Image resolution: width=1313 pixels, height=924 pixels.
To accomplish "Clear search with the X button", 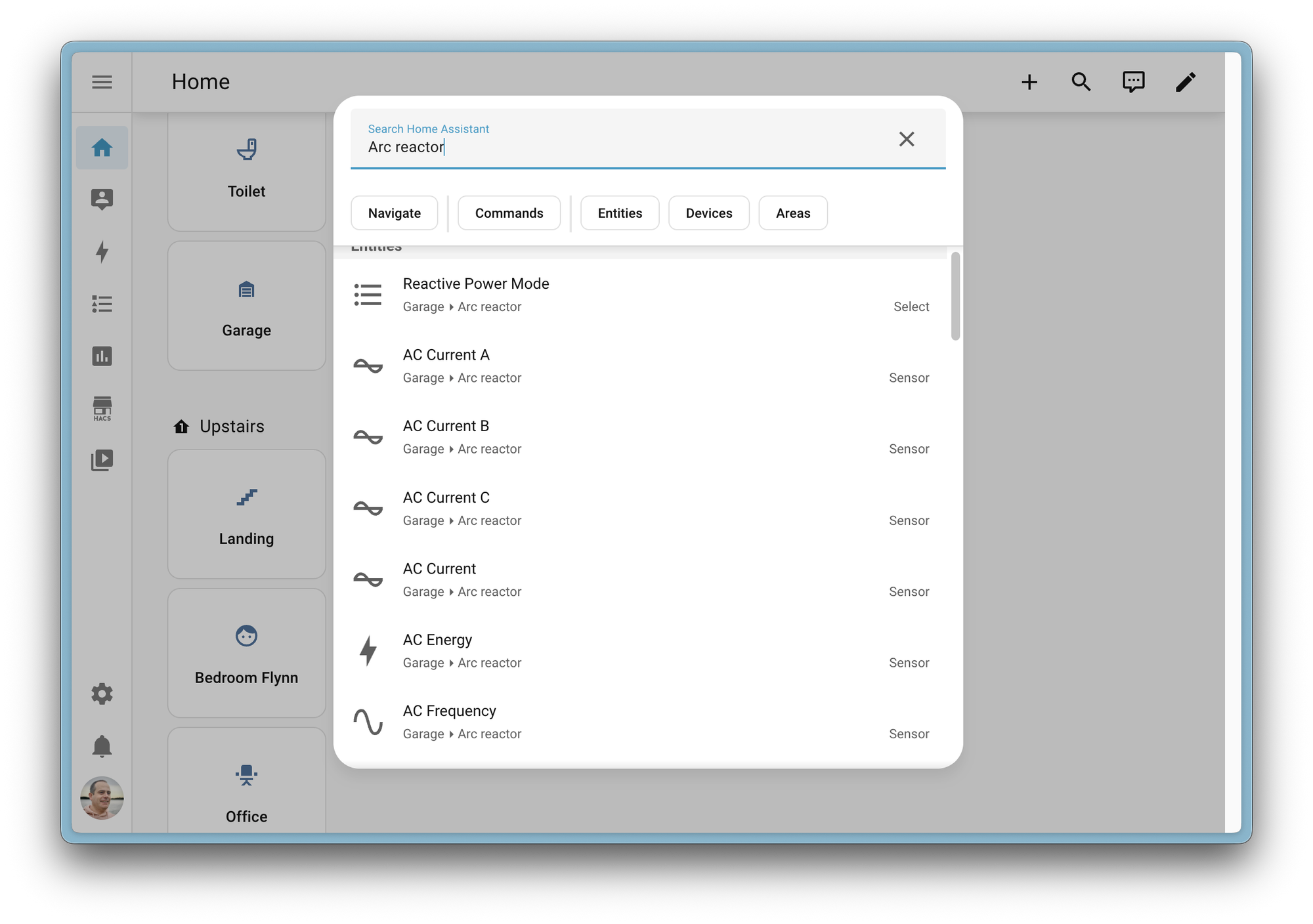I will point(907,139).
